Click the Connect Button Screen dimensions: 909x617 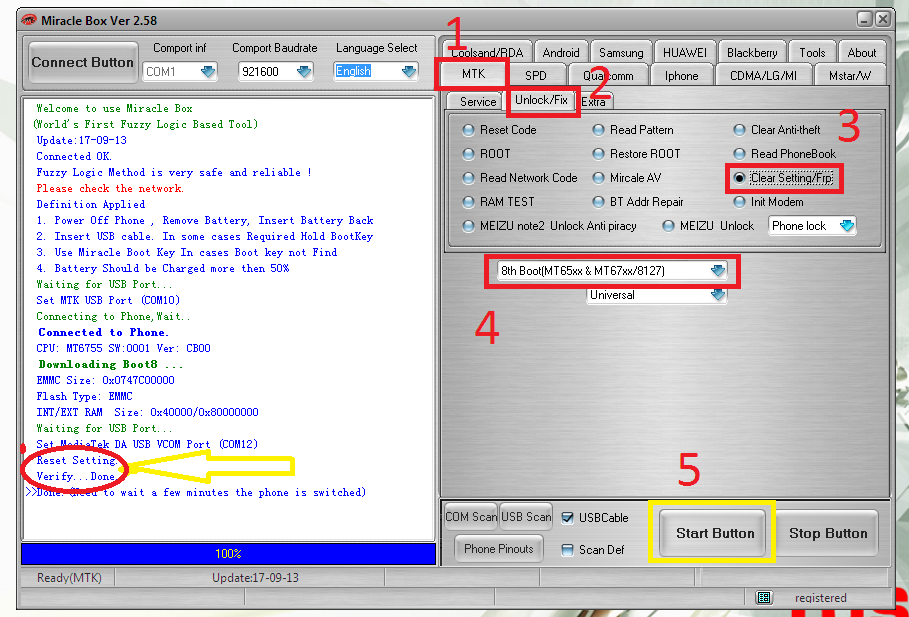[x=83, y=63]
